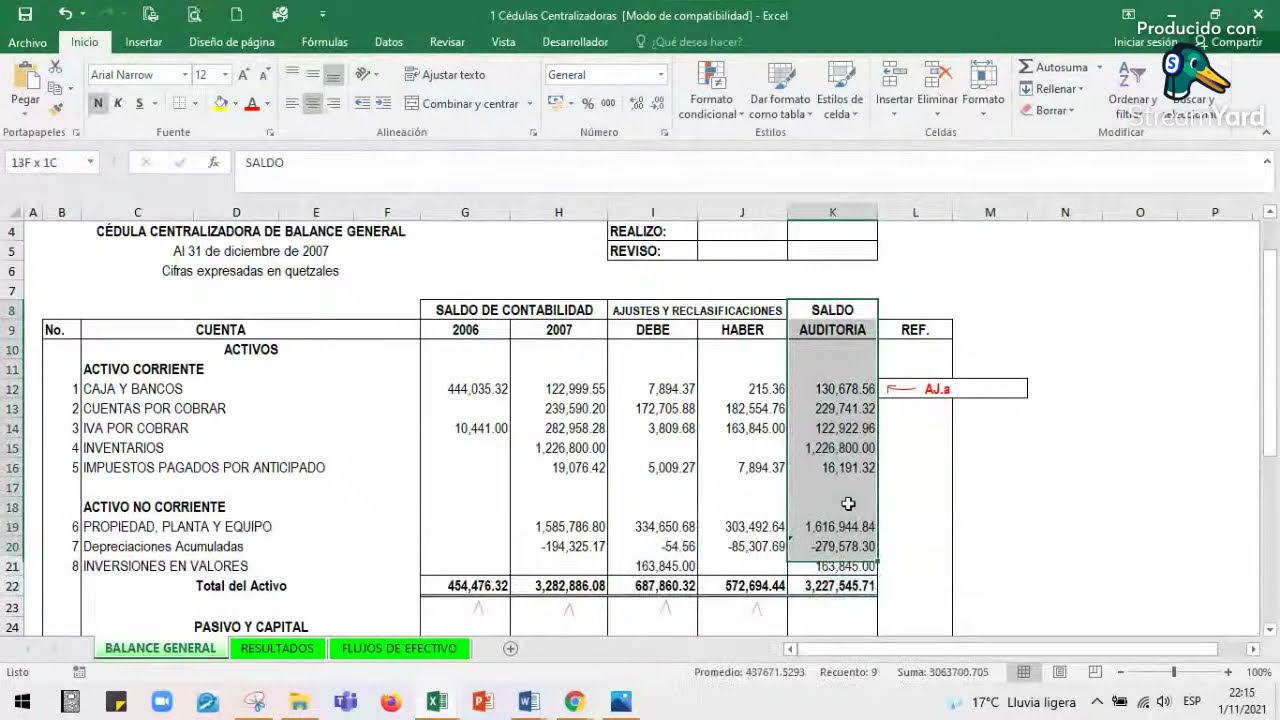Open the Fórmulas ribbon tab
This screenshot has width=1280, height=720.
[325, 42]
